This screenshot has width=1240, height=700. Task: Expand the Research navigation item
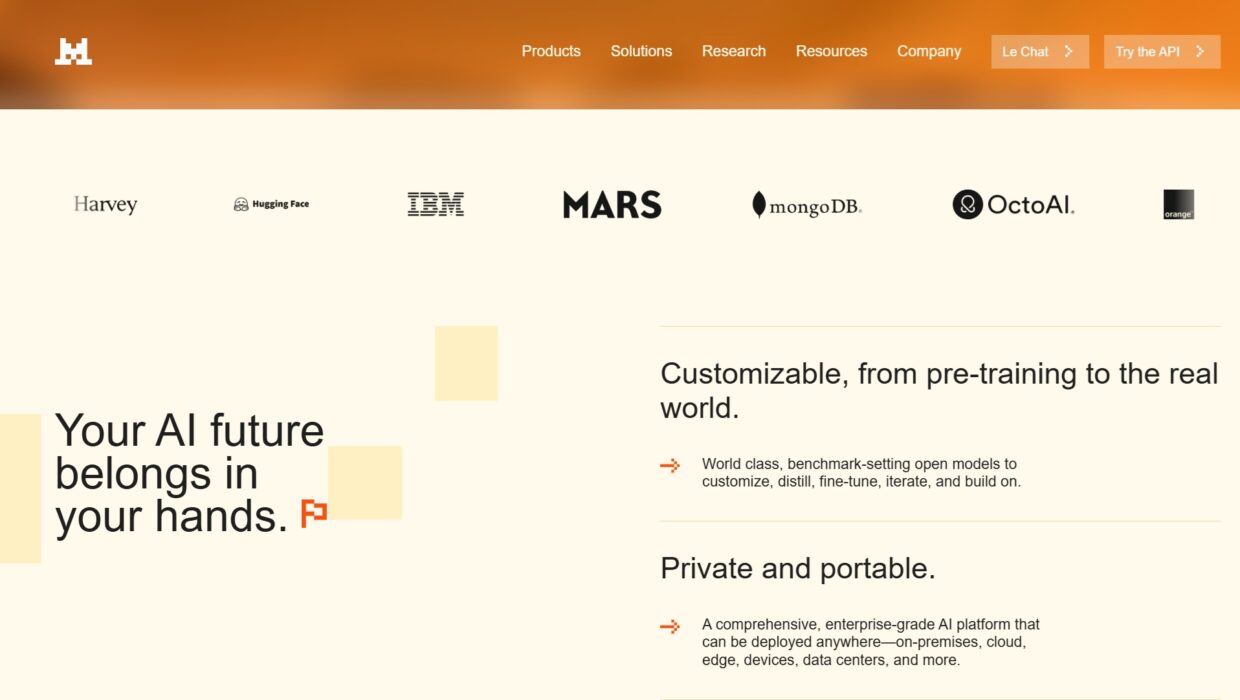[734, 51]
